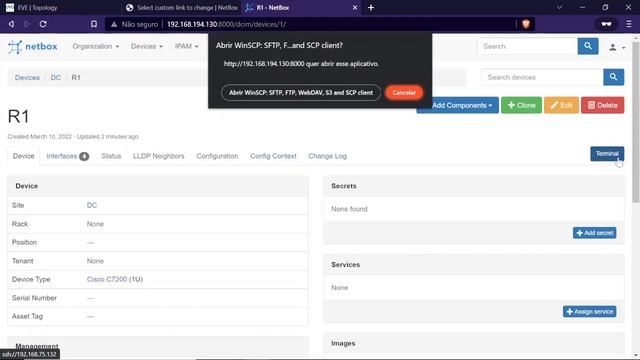Reload the page with refresh icon
640x360 pixels.
click(x=43, y=24)
